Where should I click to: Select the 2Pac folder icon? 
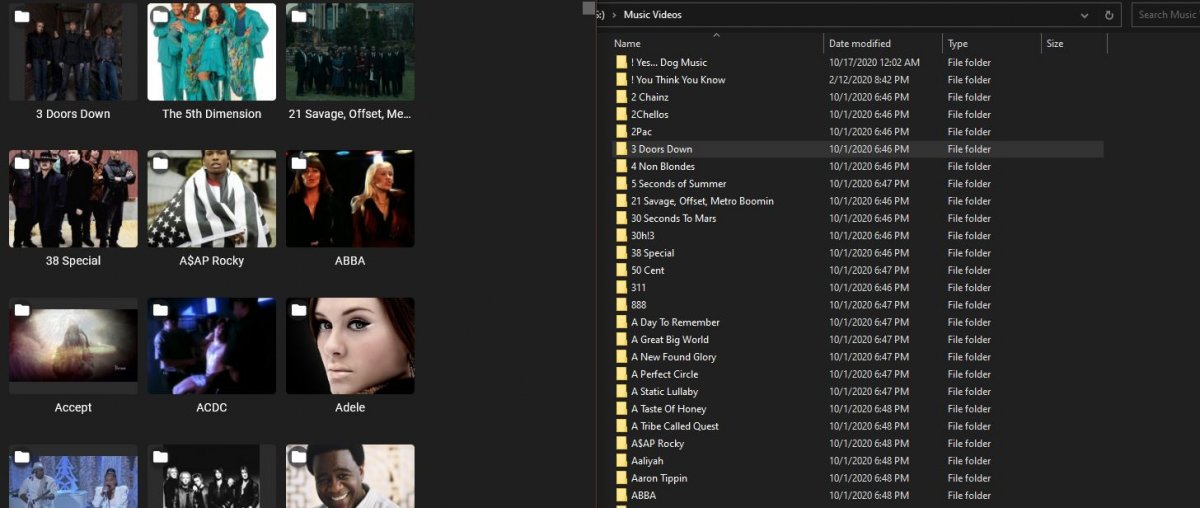coord(622,132)
